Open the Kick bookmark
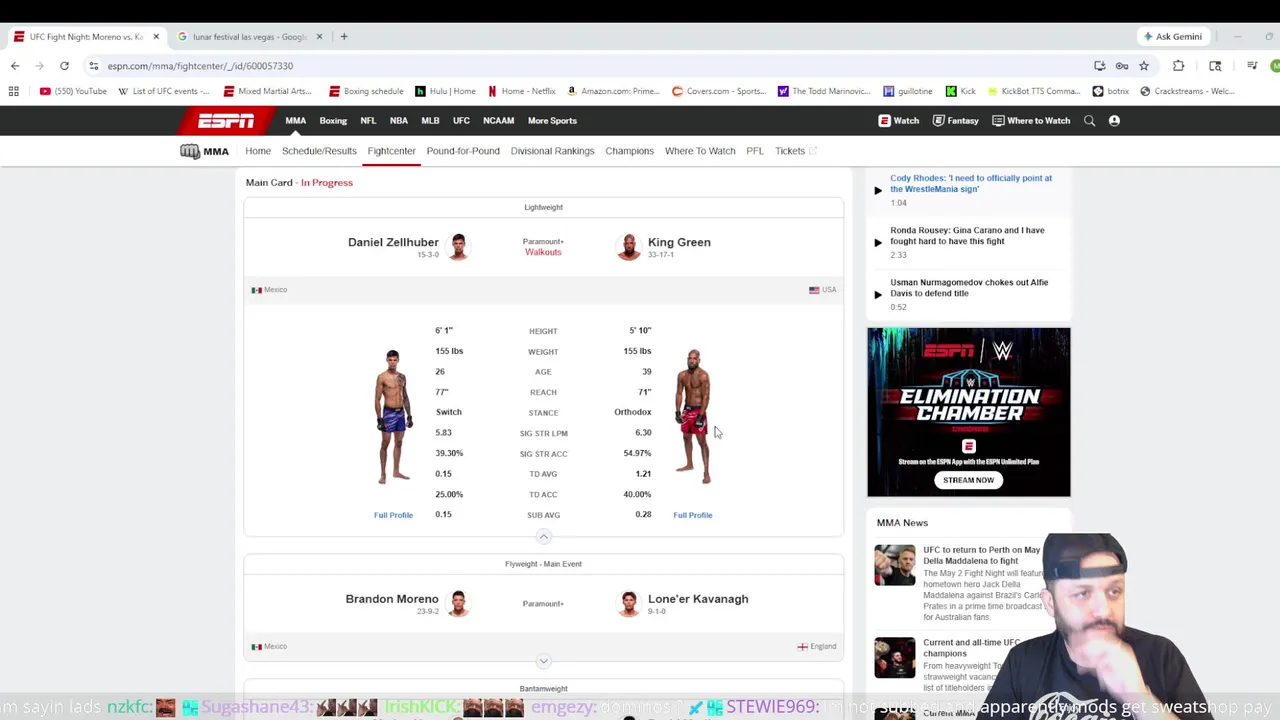This screenshot has height=720, width=1280. pos(961,91)
